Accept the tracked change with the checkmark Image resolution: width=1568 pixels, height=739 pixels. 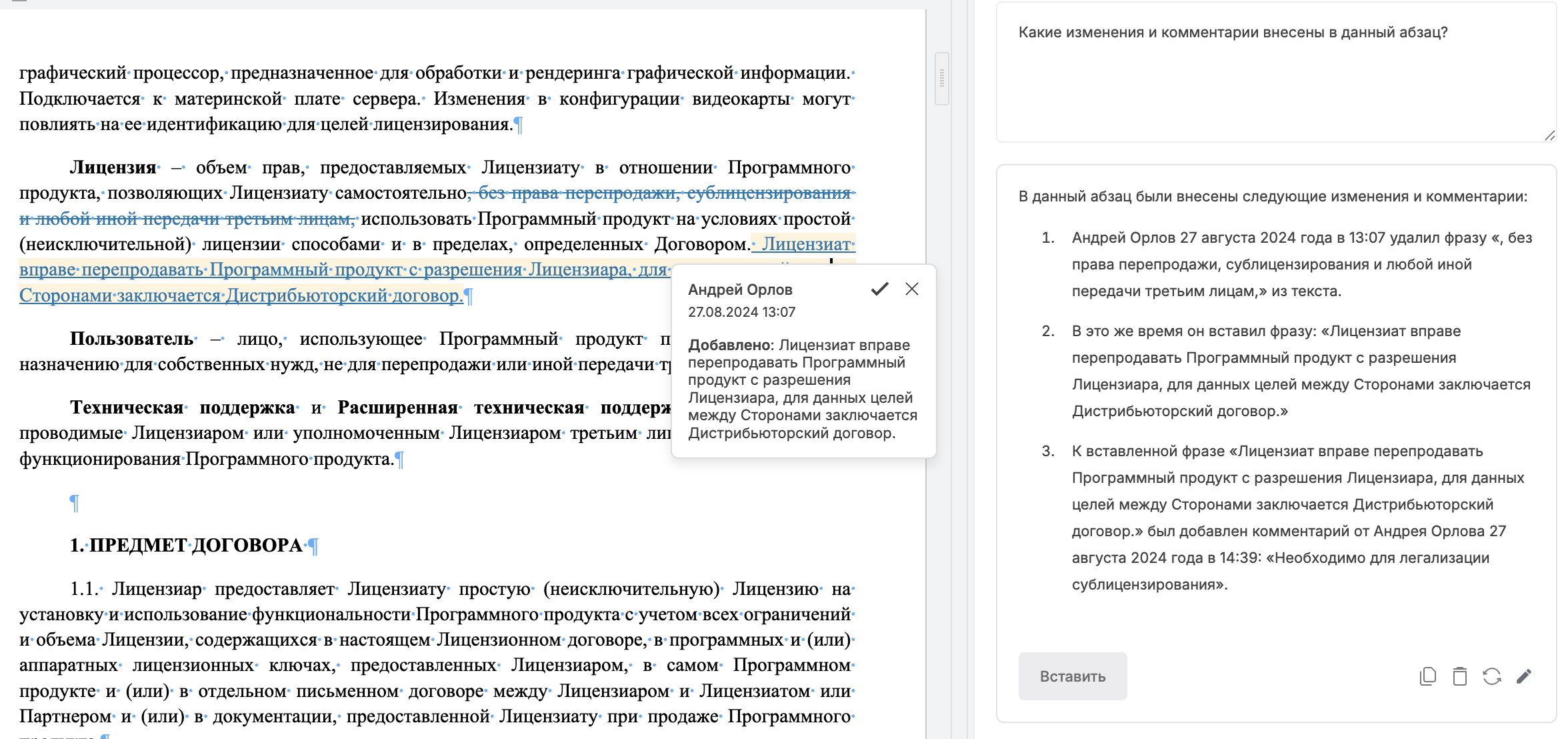(879, 289)
